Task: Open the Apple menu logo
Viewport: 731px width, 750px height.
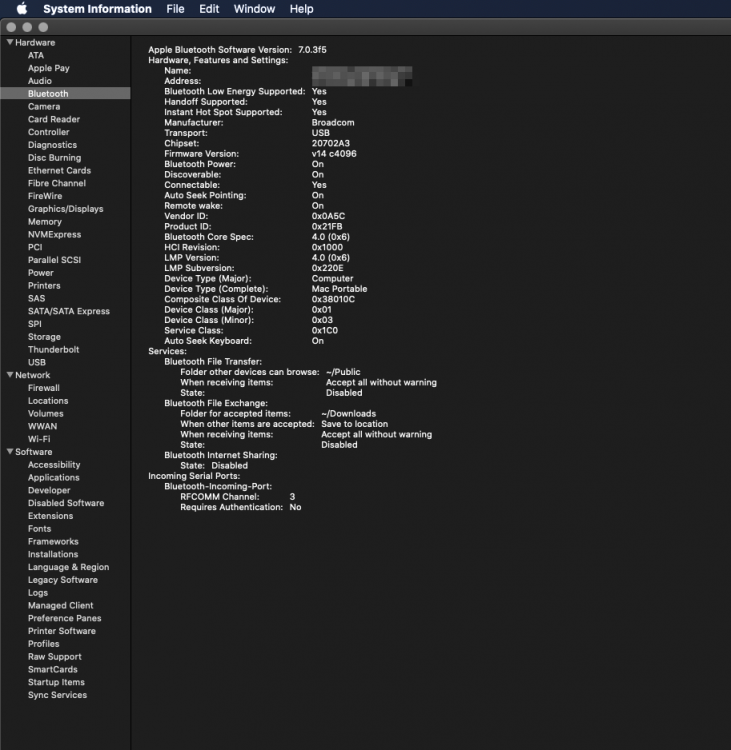Action: point(22,9)
